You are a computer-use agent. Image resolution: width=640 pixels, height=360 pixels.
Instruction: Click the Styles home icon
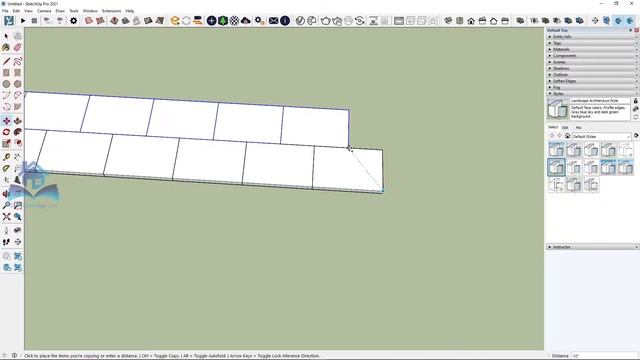click(x=567, y=136)
